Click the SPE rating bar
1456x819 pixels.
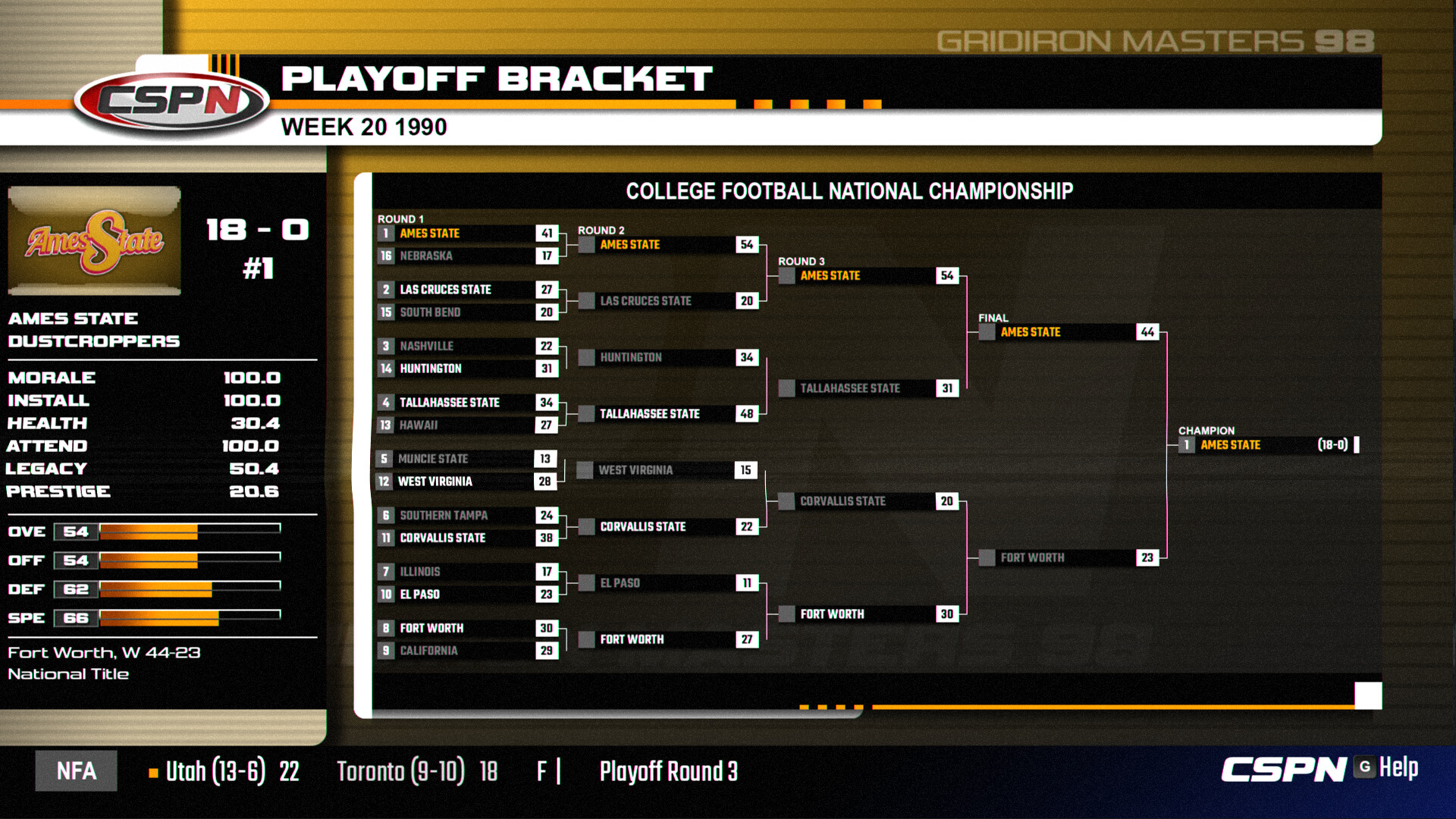click(190, 617)
